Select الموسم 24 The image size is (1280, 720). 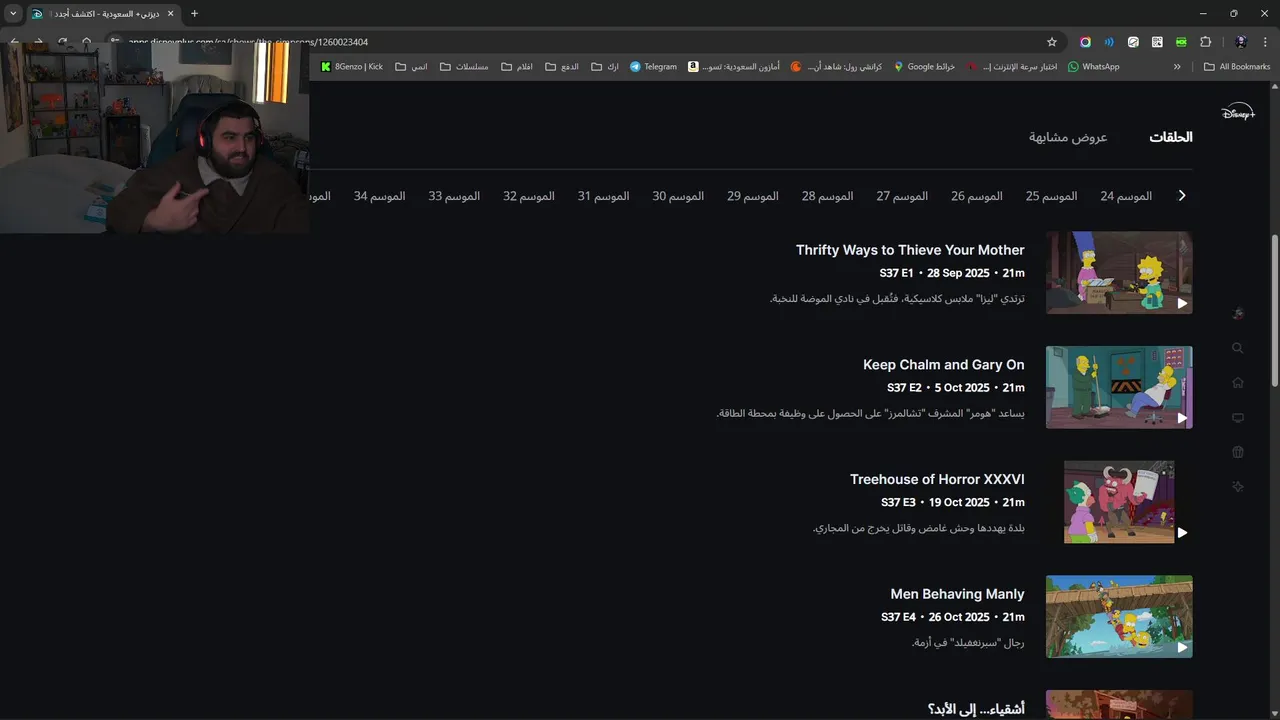tap(1126, 196)
